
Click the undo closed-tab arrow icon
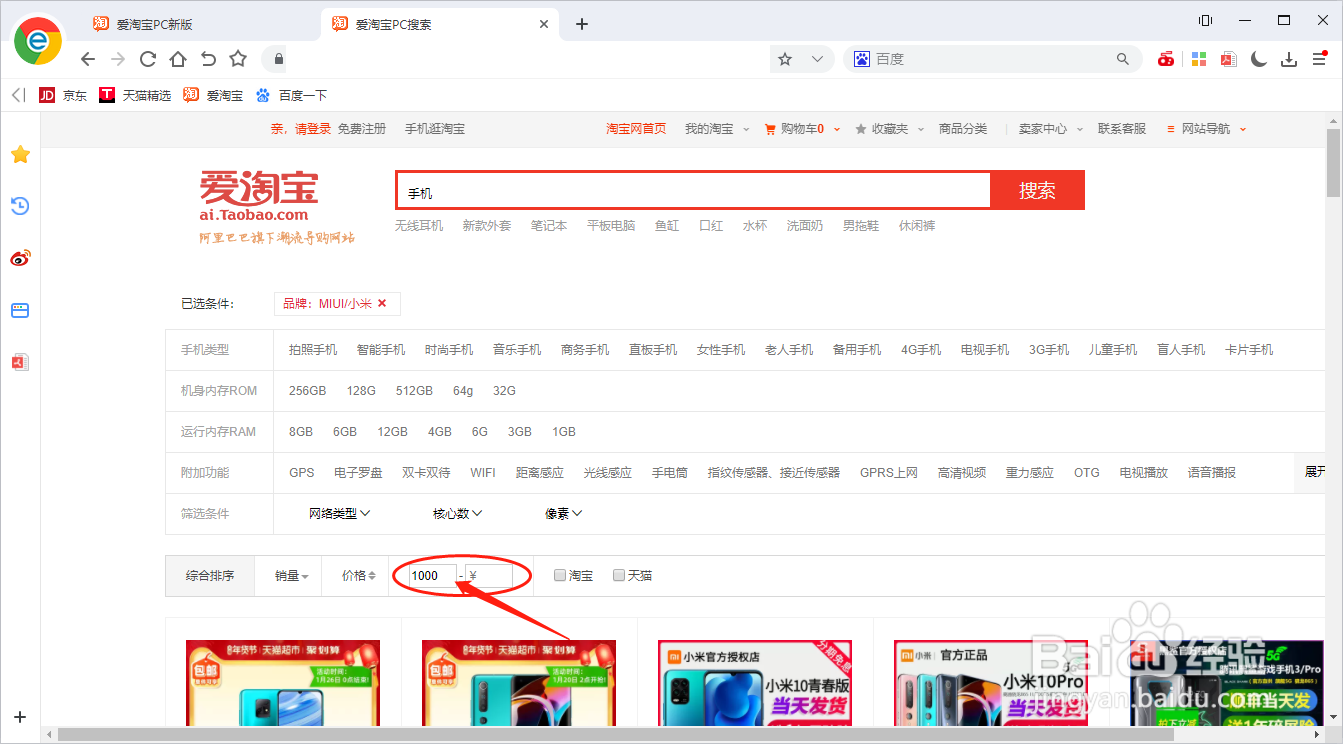click(x=208, y=59)
